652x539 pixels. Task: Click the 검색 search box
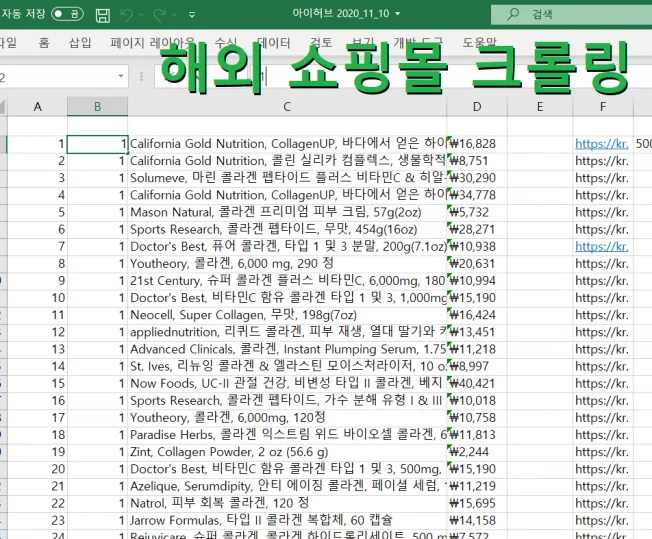[x=571, y=15]
